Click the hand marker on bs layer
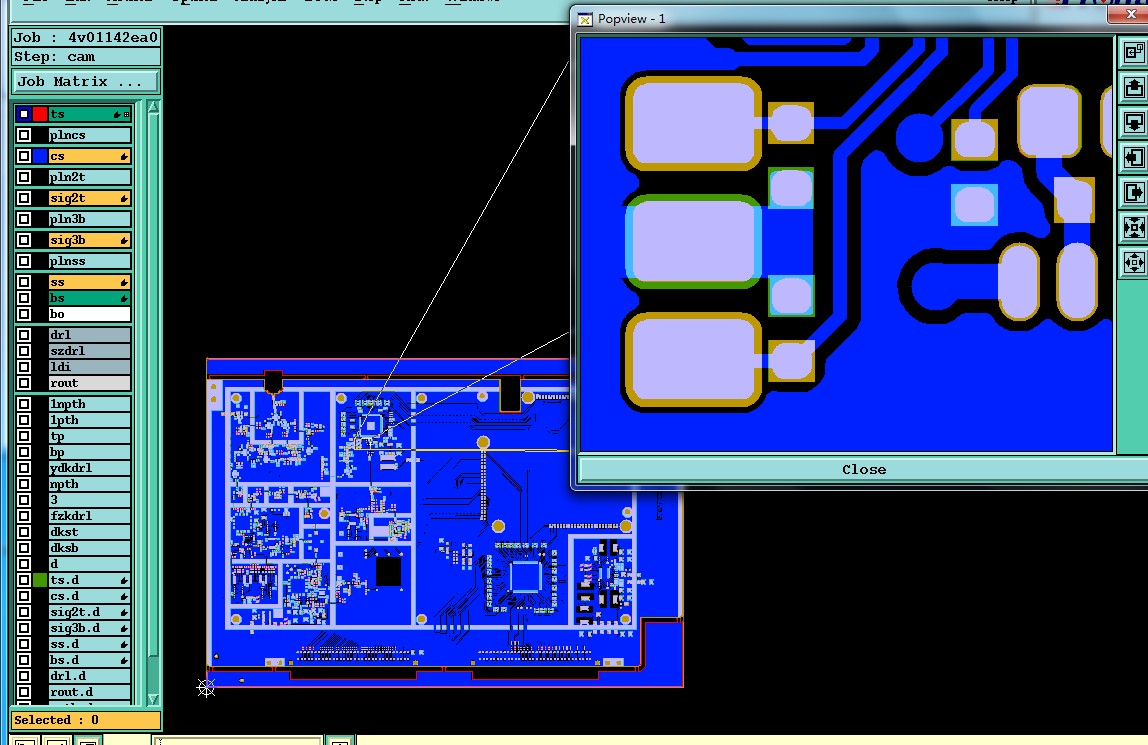 click(124, 299)
